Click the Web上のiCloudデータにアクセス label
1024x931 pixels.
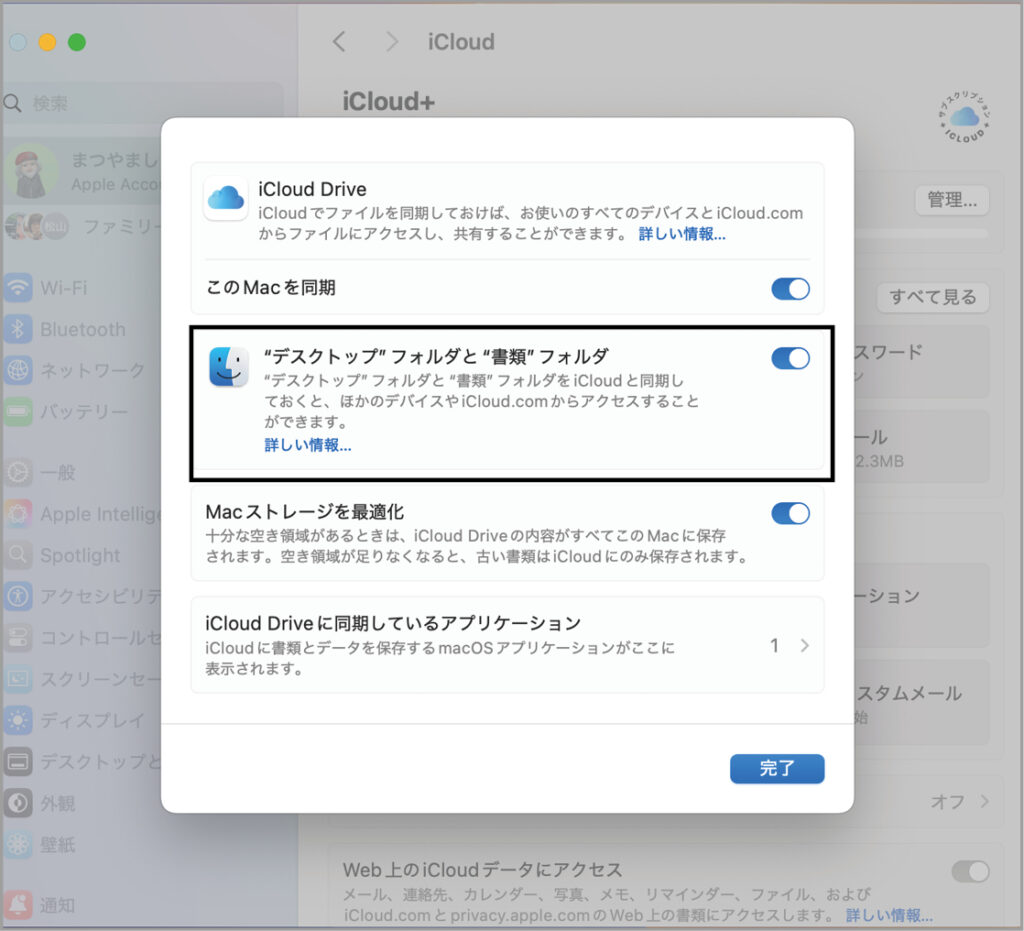click(x=483, y=870)
